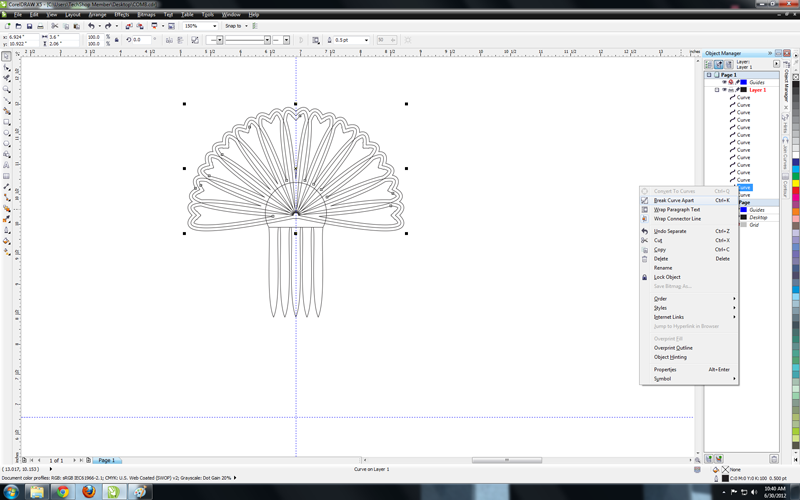Image resolution: width=800 pixels, height=500 pixels.
Task: Open the end arrowhead dropdown
Action: 286,40
